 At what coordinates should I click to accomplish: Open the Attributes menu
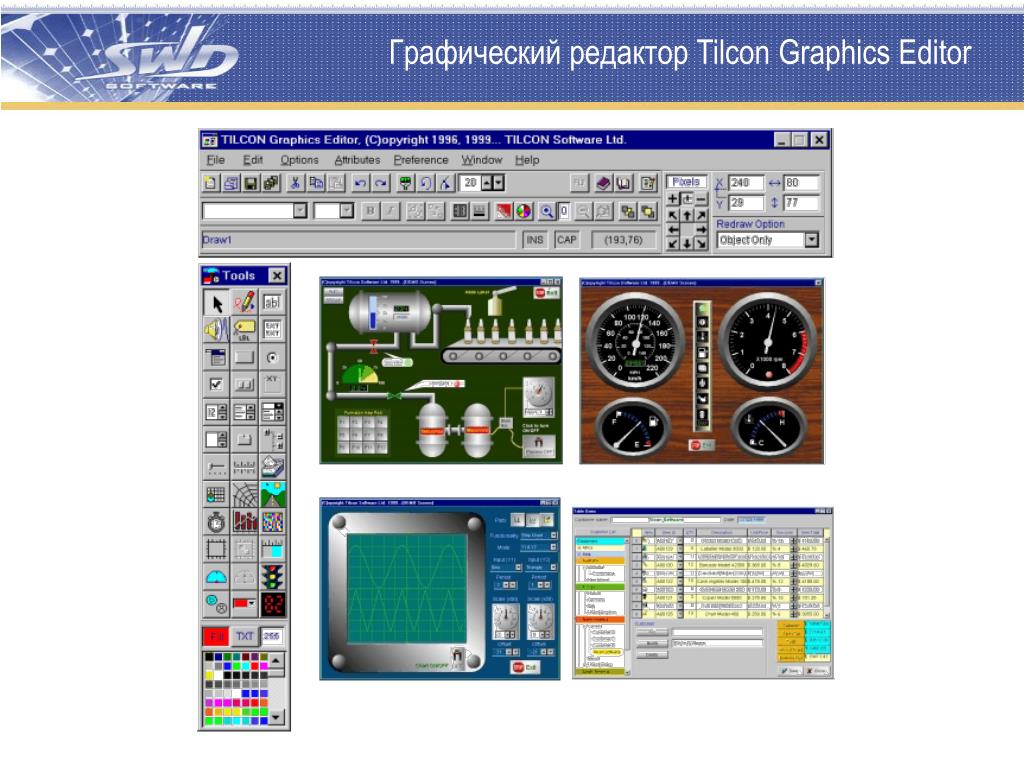357,160
